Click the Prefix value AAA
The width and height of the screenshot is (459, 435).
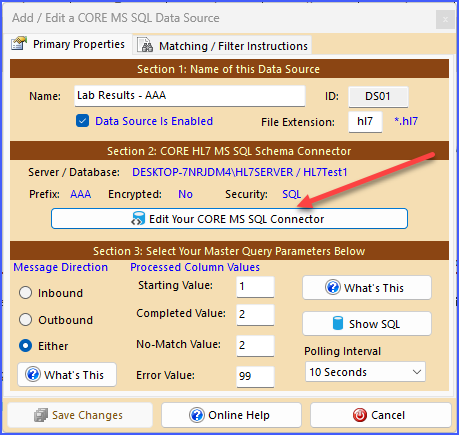pyautogui.click(x=80, y=194)
